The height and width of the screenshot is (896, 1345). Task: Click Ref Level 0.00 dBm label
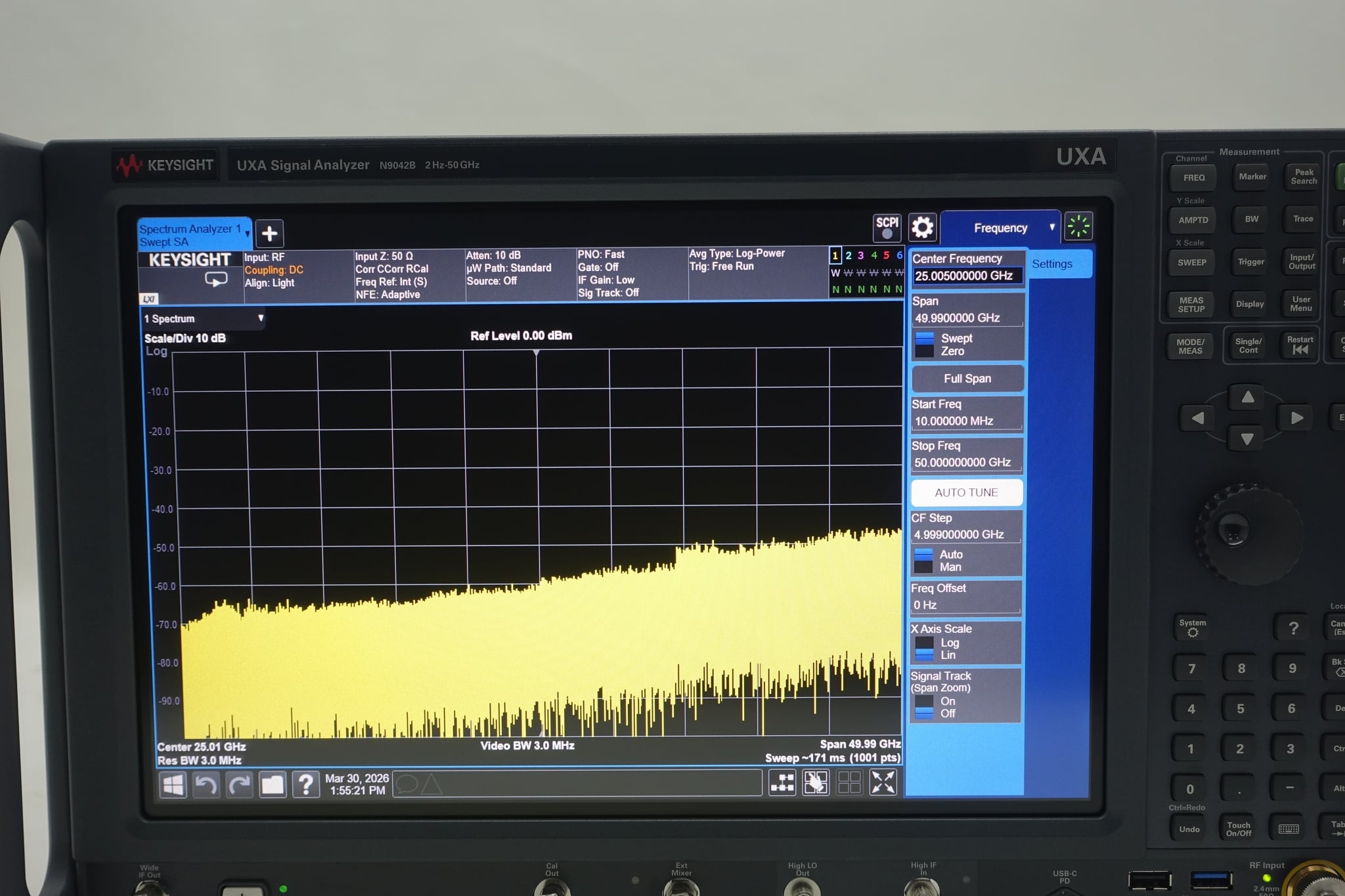pos(521,335)
